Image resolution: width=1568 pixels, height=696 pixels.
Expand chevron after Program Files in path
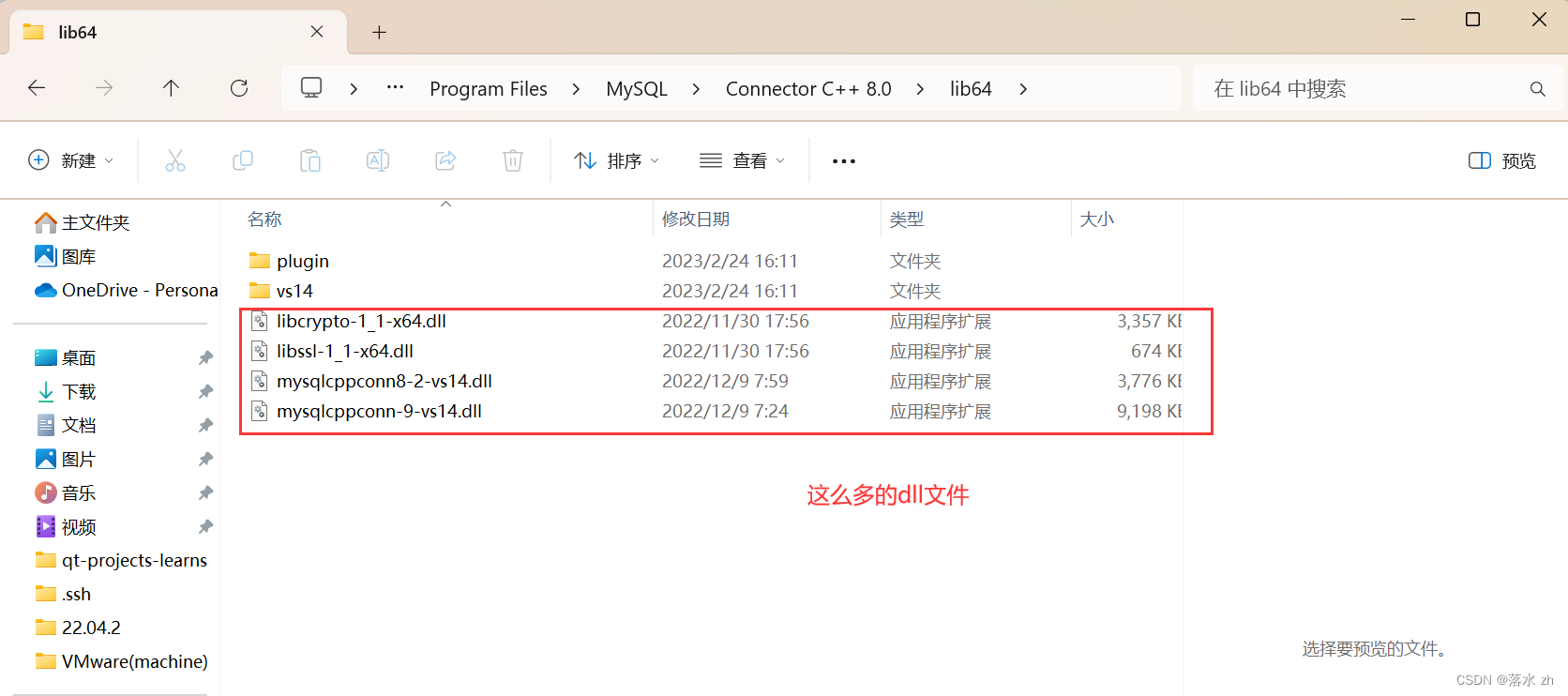click(576, 89)
